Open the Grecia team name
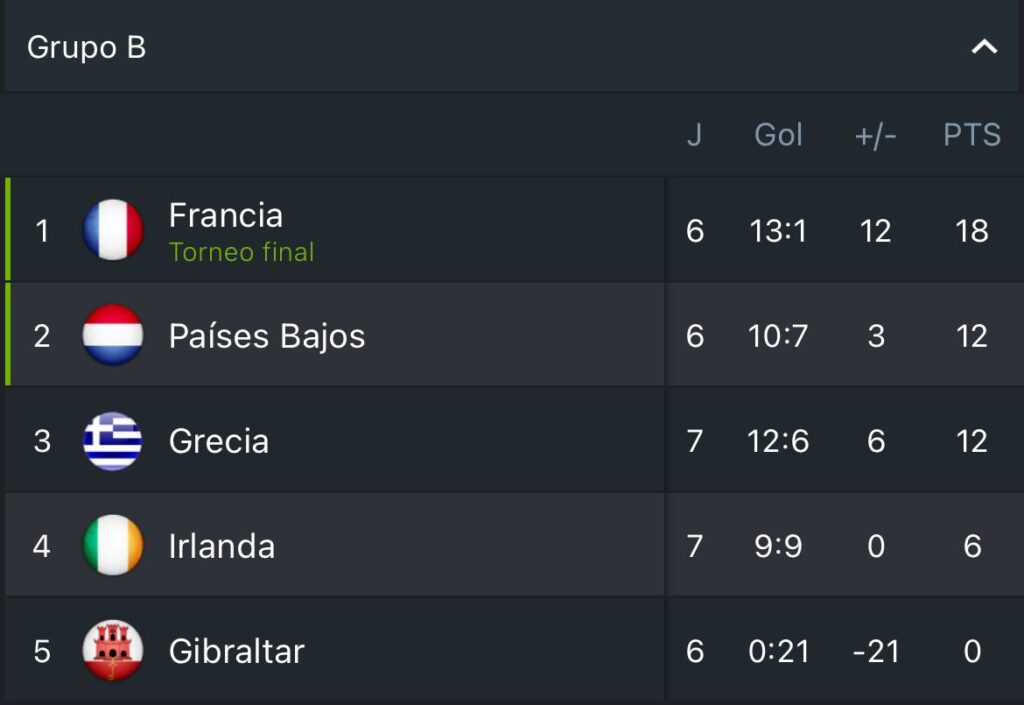1024x705 pixels. 219,441
